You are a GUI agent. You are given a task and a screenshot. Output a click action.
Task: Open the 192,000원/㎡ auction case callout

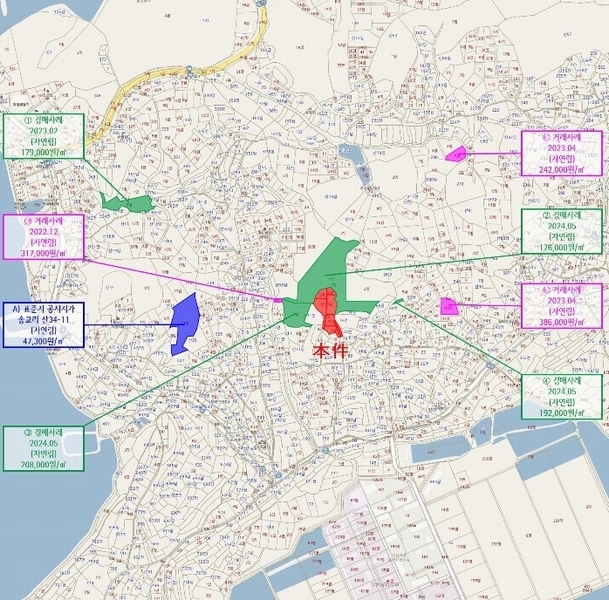pos(565,395)
